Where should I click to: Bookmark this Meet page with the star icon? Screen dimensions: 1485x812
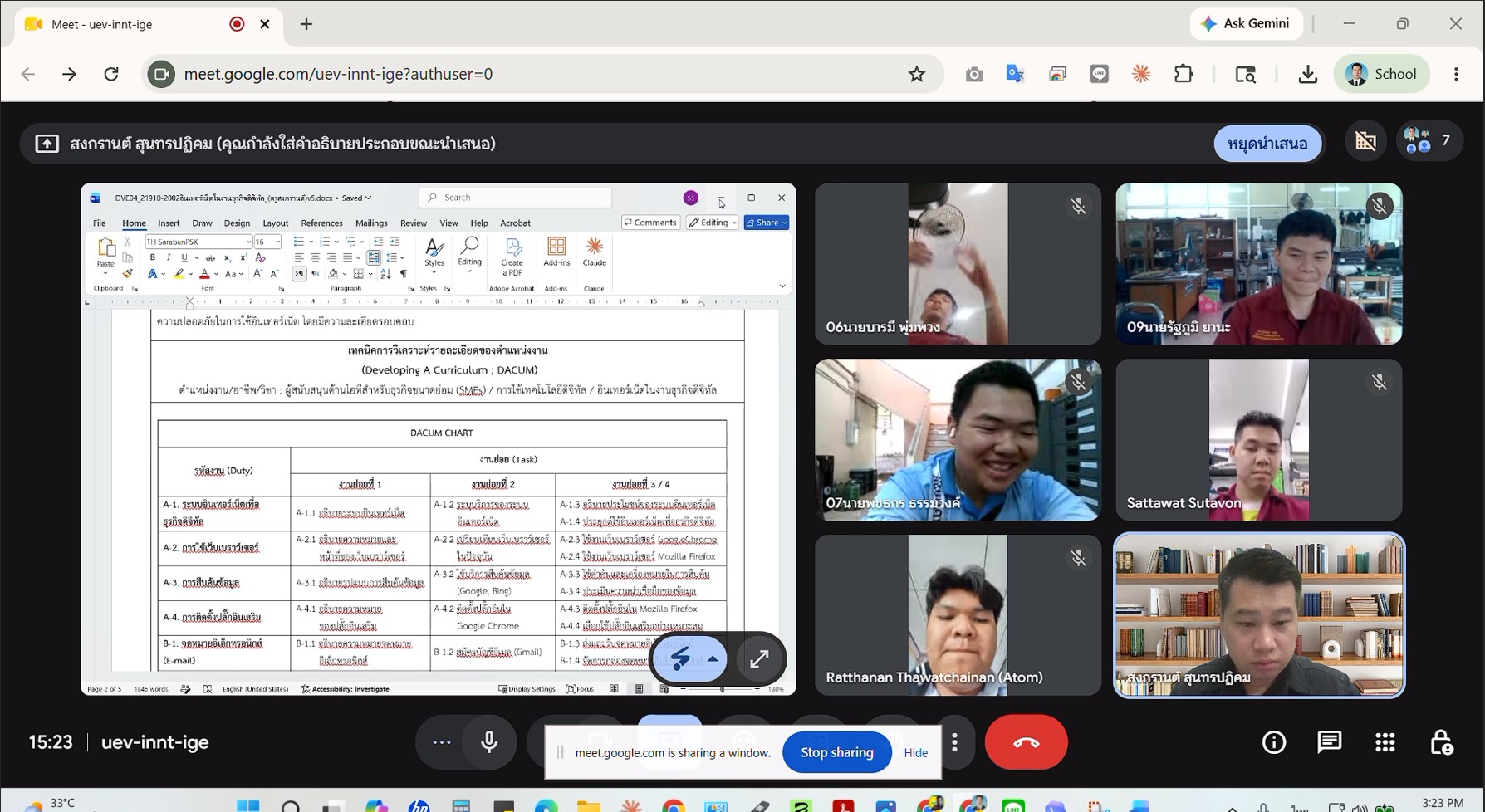pyautogui.click(x=917, y=74)
